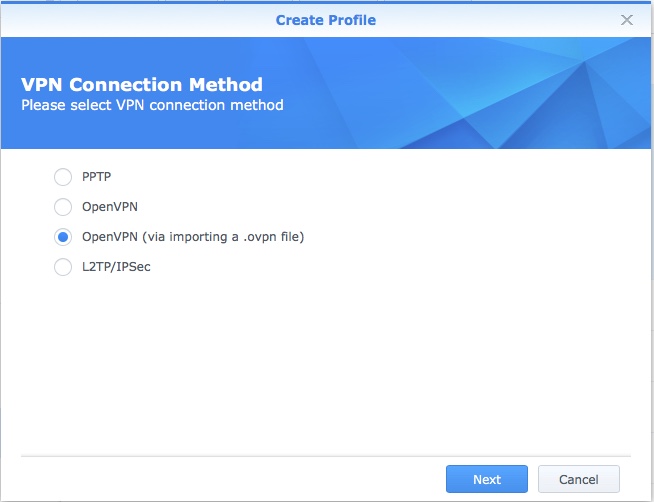Choose the plain OpenVPN radio option
654x502 pixels.
[63, 207]
